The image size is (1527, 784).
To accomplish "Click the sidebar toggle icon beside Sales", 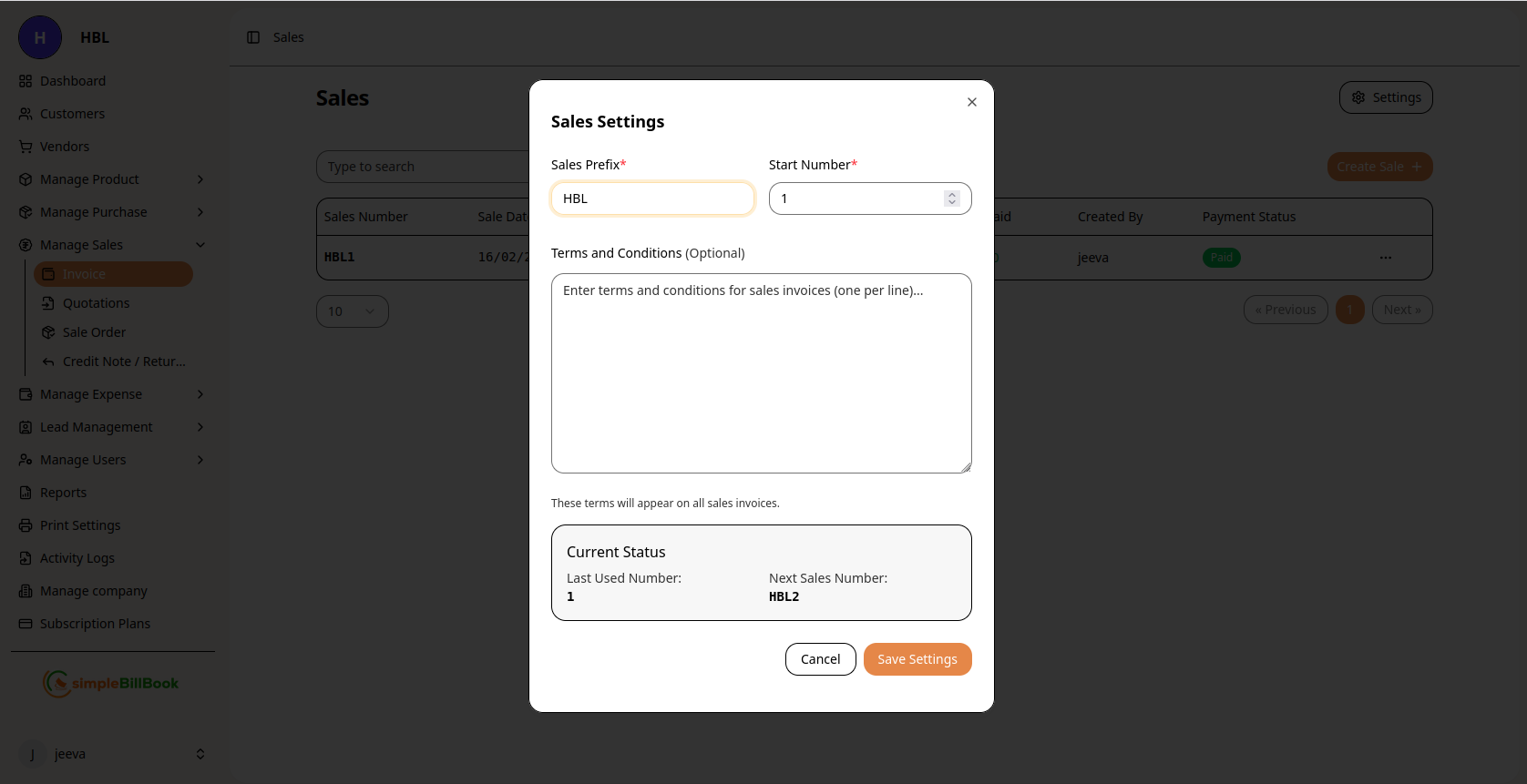I will pos(253,37).
